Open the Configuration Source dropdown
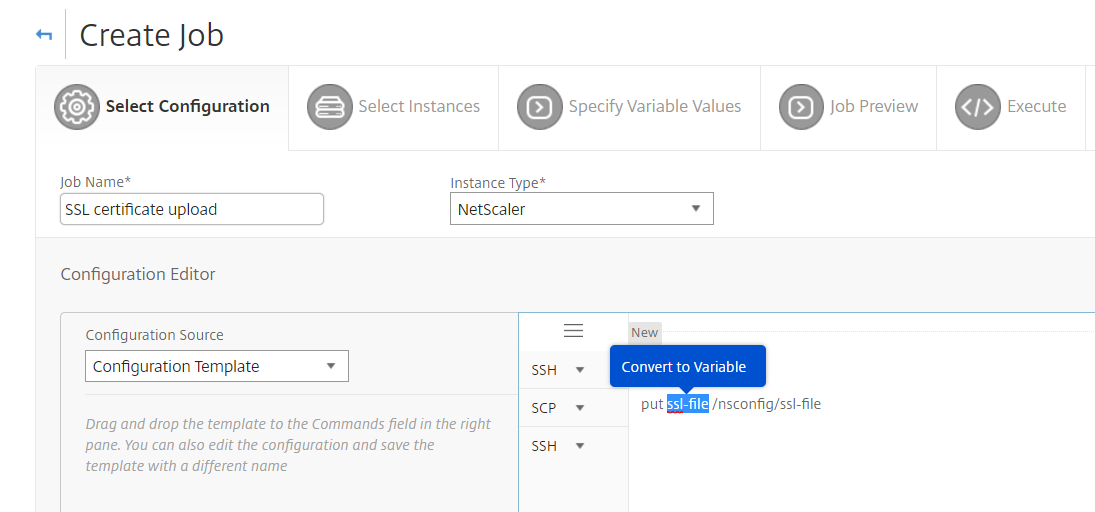 tap(216, 366)
